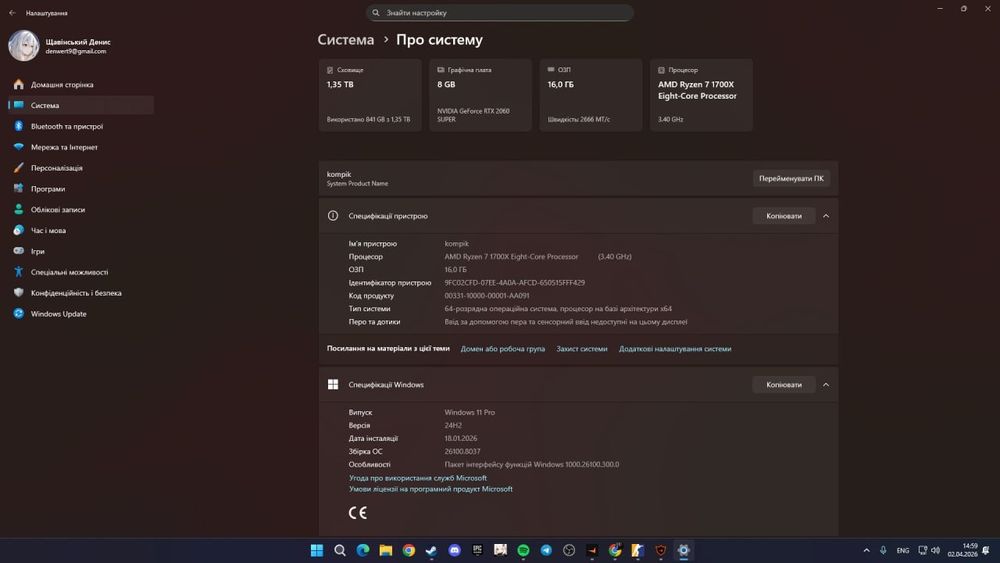Open OBS Studio from the taskbar

569,550
